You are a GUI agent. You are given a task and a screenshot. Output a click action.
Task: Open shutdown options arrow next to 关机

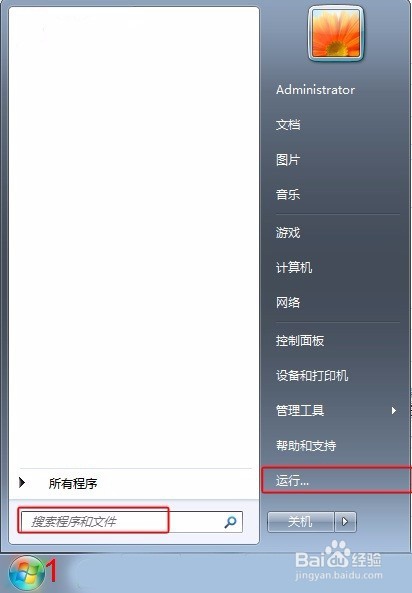tap(345, 522)
